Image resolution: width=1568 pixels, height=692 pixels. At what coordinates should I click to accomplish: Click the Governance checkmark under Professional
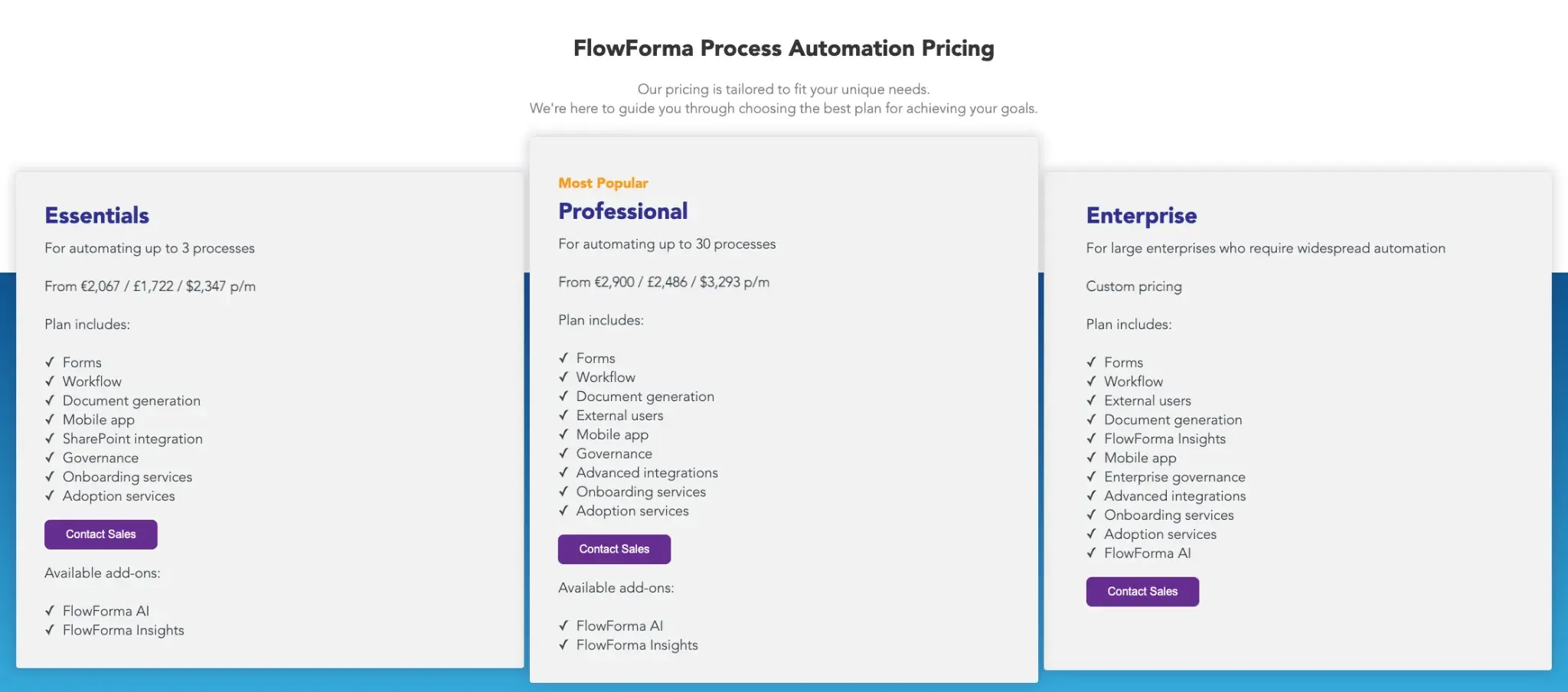564,453
